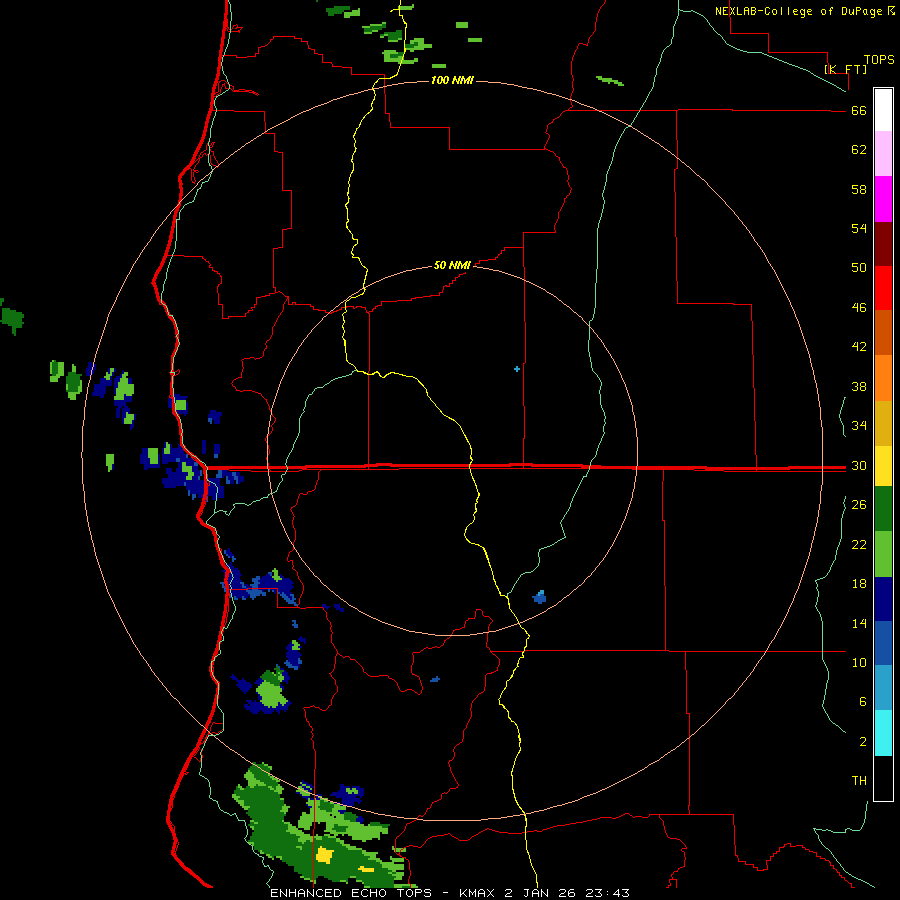
Task: Click the small isolated blue echo inside the 50 NMI ring
Action: point(540,597)
